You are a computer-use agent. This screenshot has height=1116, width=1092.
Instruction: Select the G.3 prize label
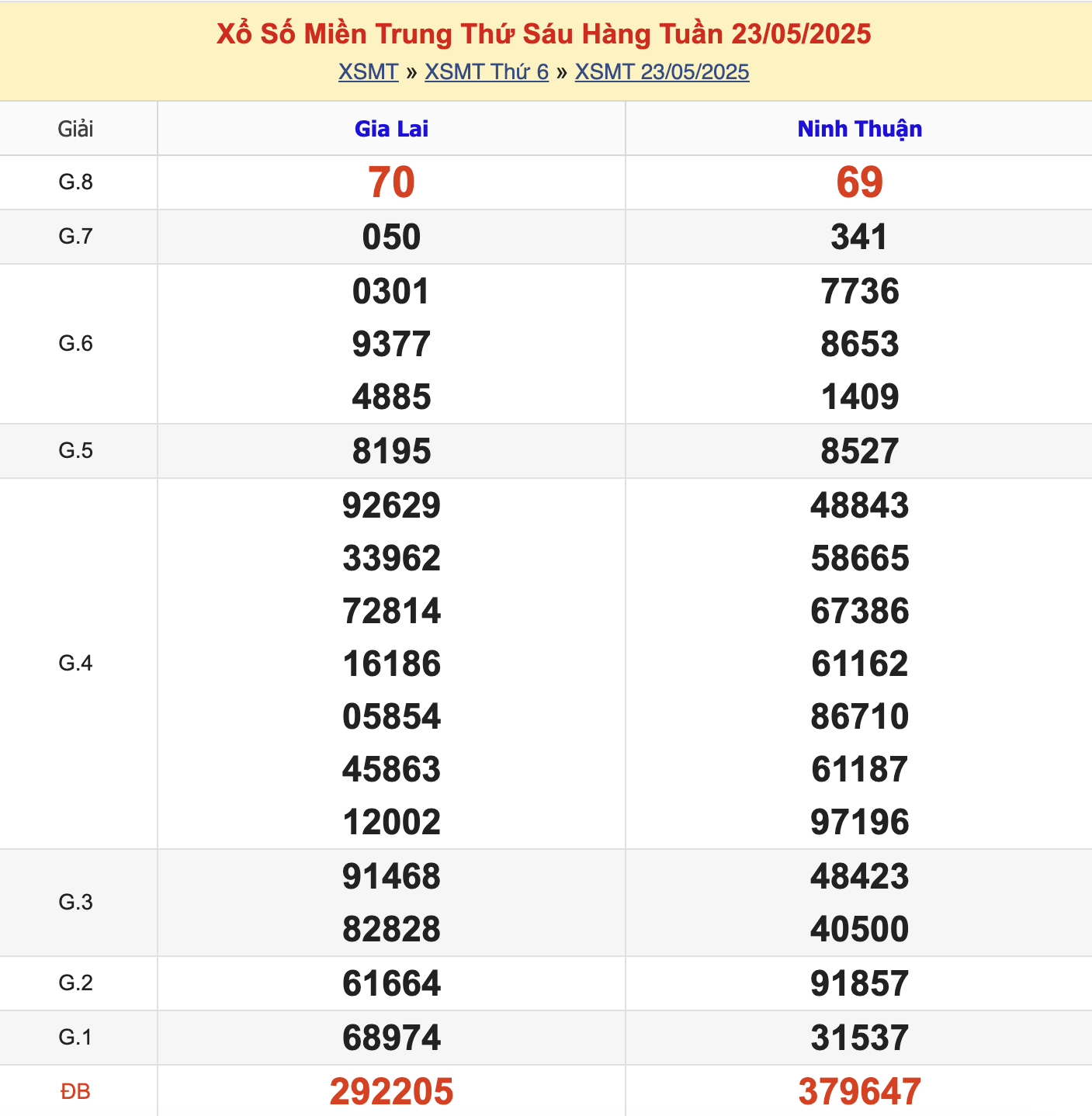(76, 903)
